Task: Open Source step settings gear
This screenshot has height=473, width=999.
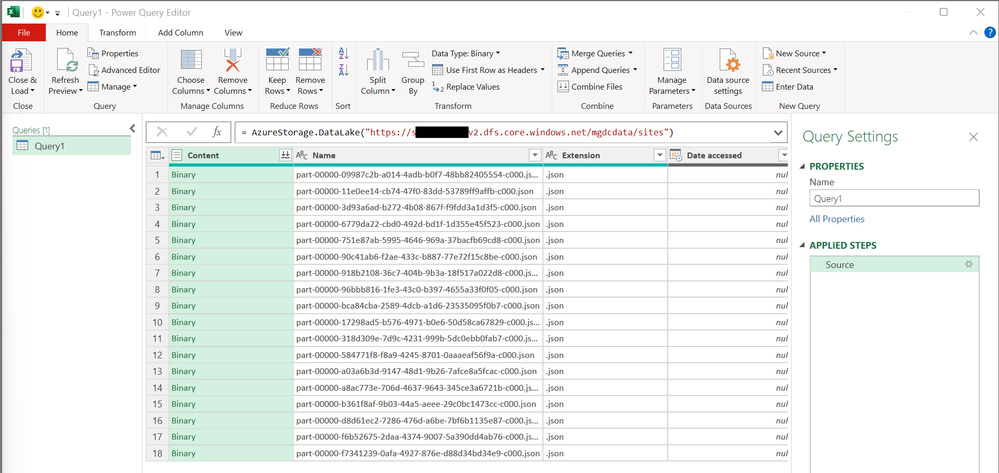Action: 969,265
